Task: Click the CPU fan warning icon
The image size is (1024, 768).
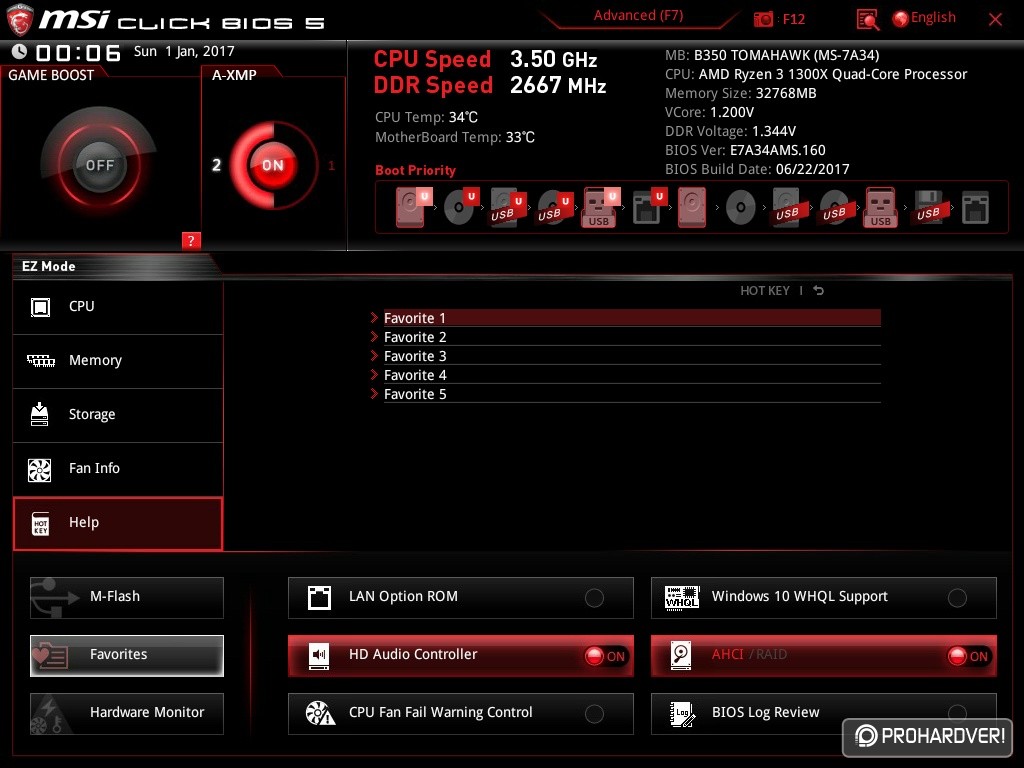Action: 321,713
